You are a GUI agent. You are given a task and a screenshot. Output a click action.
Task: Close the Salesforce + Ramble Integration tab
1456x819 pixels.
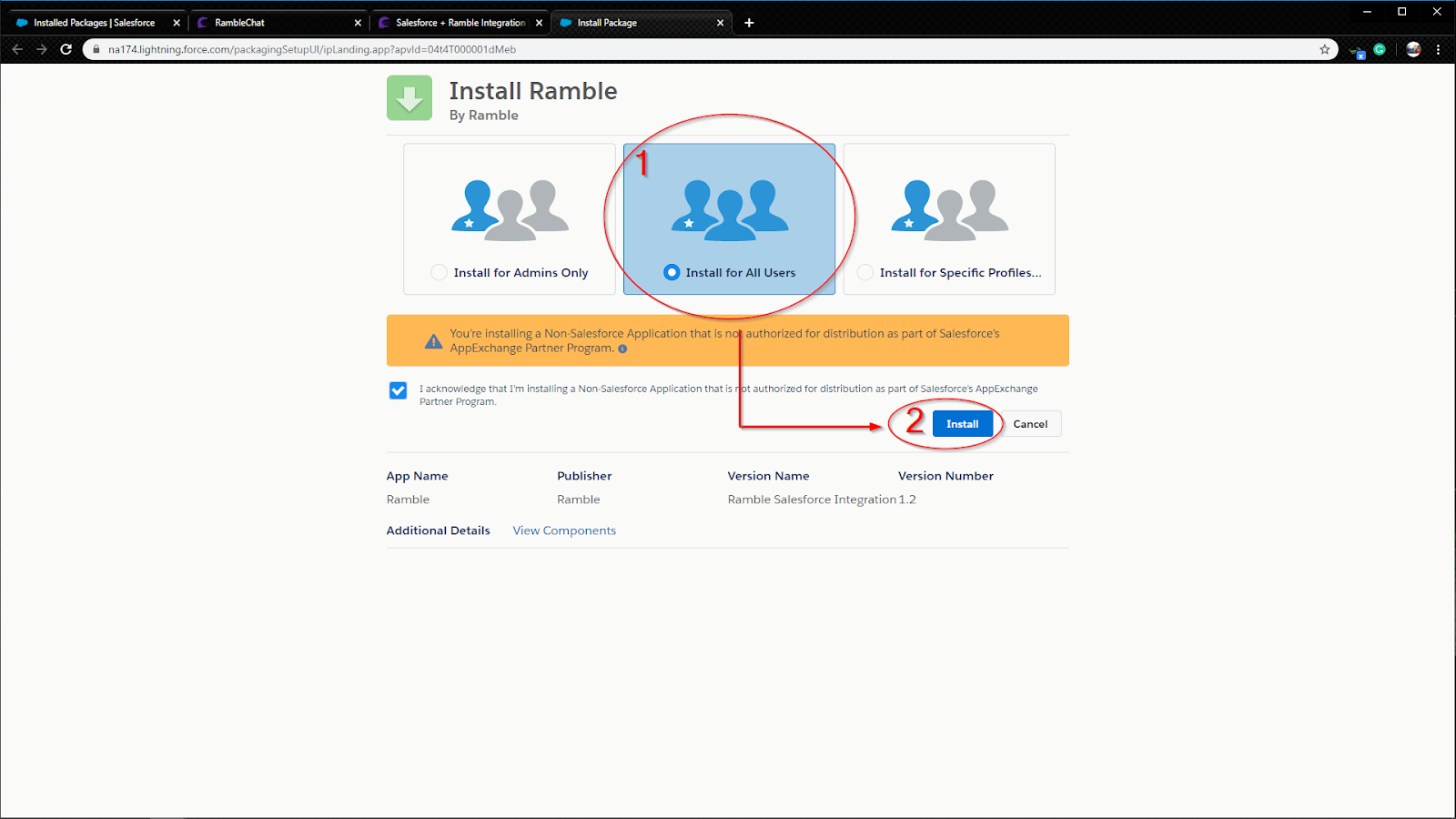click(539, 23)
